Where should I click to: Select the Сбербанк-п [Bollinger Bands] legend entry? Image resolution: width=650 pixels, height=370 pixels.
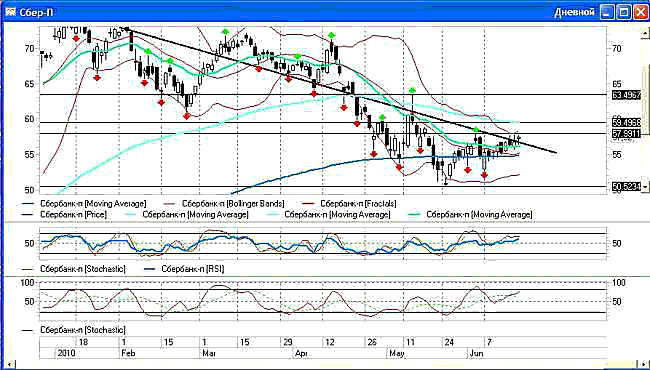[x=223, y=204]
